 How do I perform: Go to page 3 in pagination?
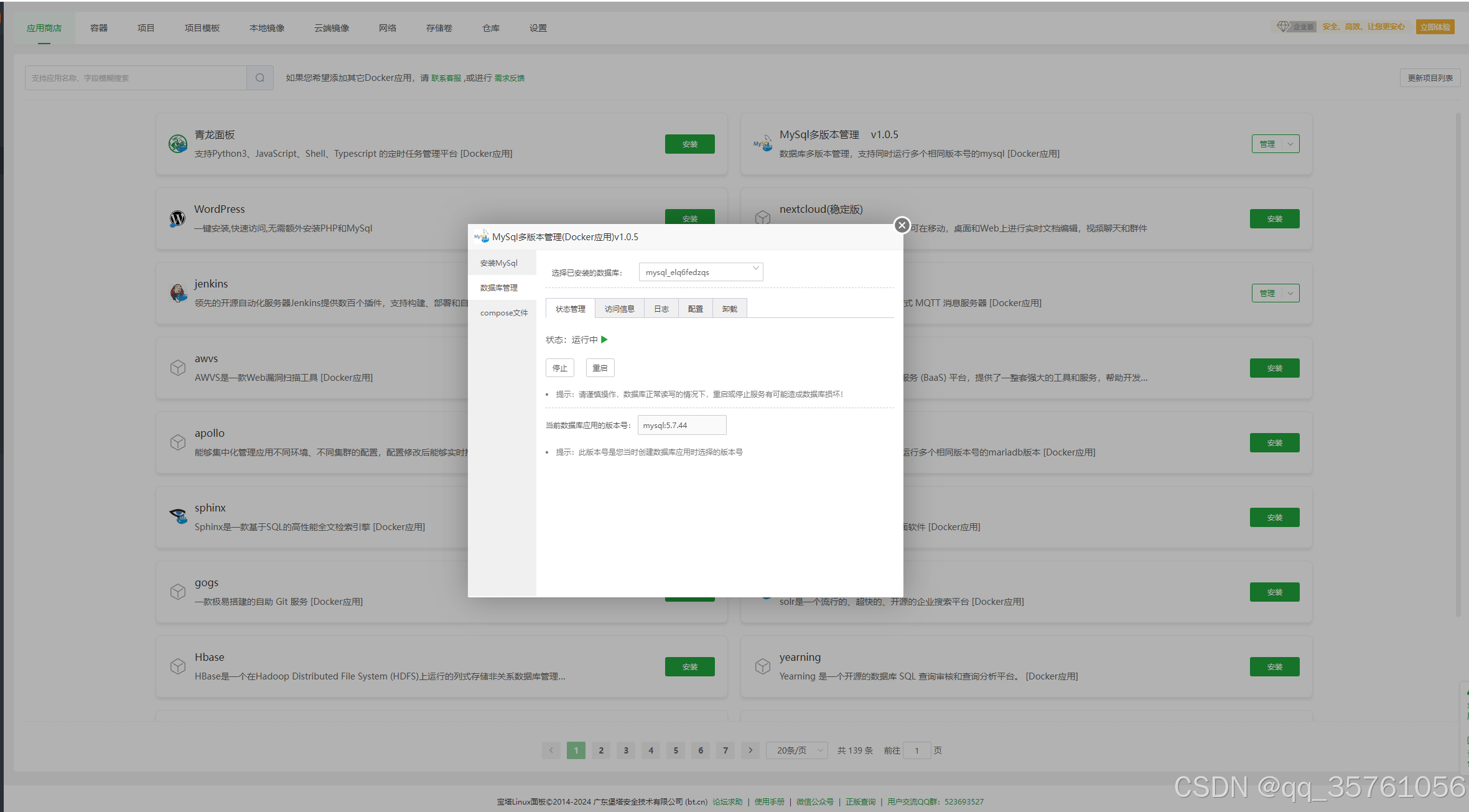coord(626,750)
